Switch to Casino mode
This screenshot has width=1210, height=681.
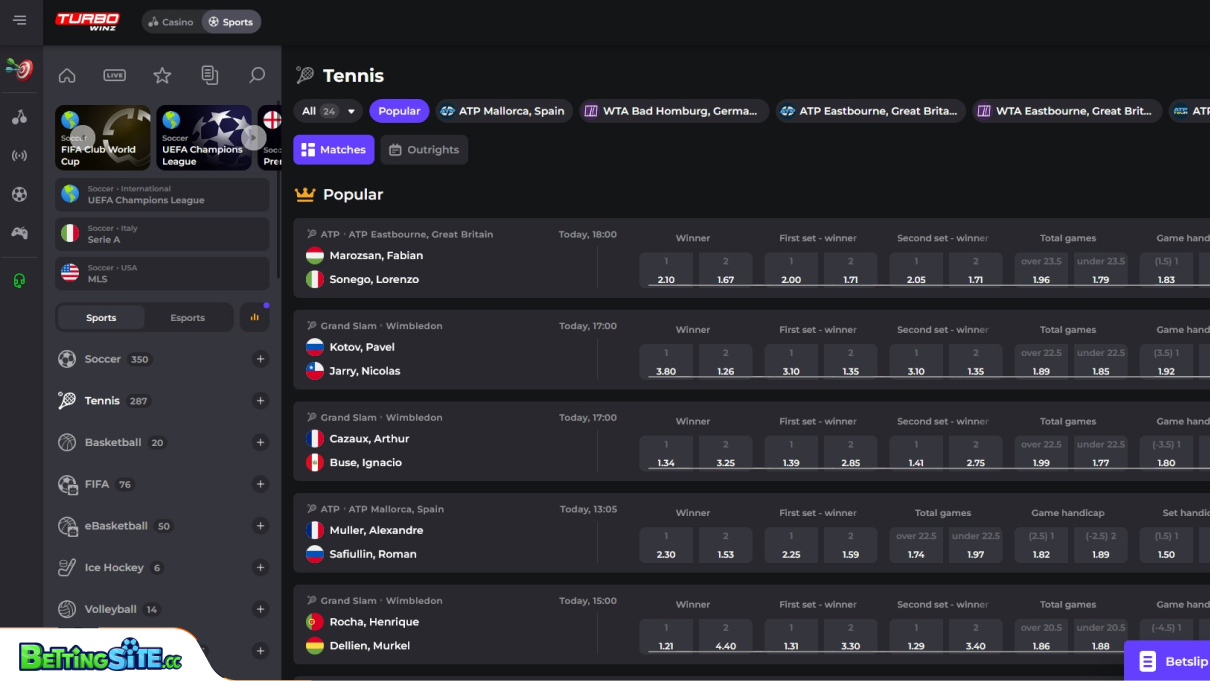click(x=169, y=21)
